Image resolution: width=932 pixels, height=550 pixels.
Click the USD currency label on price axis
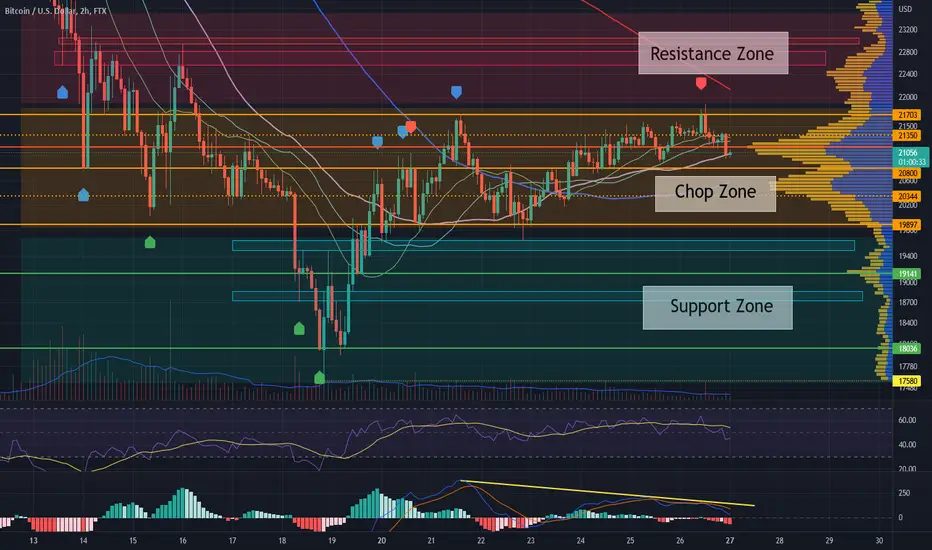point(905,9)
